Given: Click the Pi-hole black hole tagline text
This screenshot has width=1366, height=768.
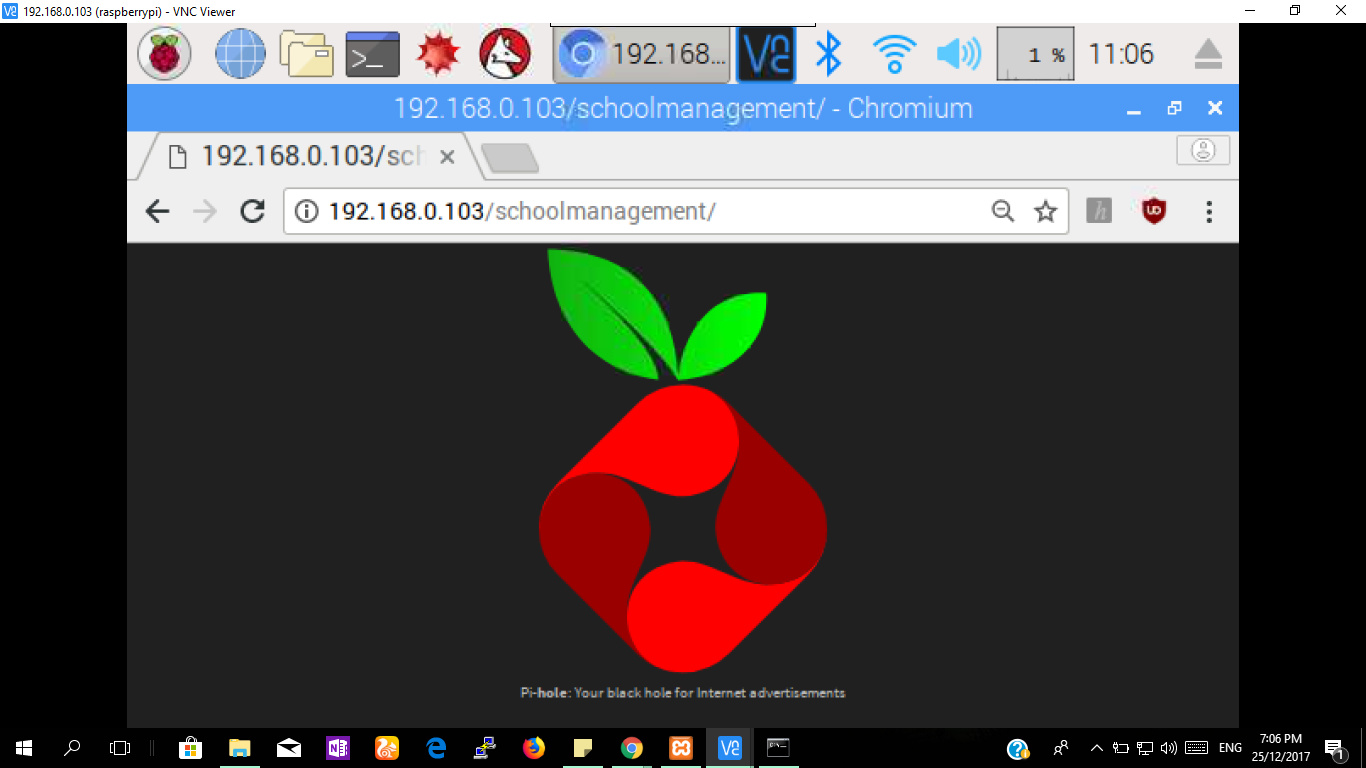Looking at the screenshot, I should (683, 692).
